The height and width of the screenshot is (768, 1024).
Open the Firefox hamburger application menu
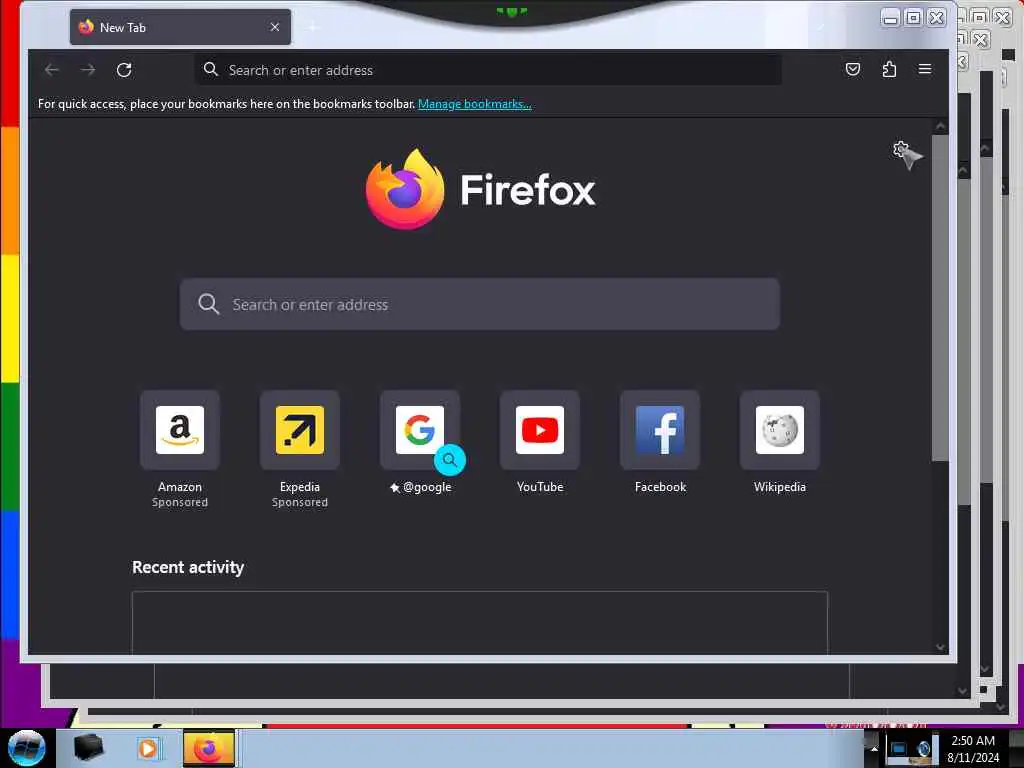click(925, 69)
